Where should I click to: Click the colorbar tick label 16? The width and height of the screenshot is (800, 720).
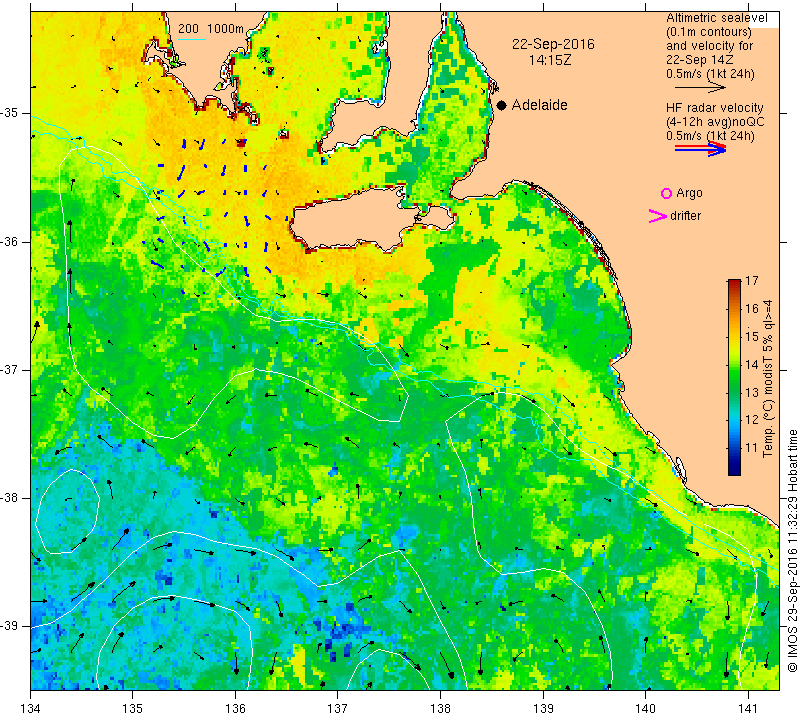click(x=752, y=309)
